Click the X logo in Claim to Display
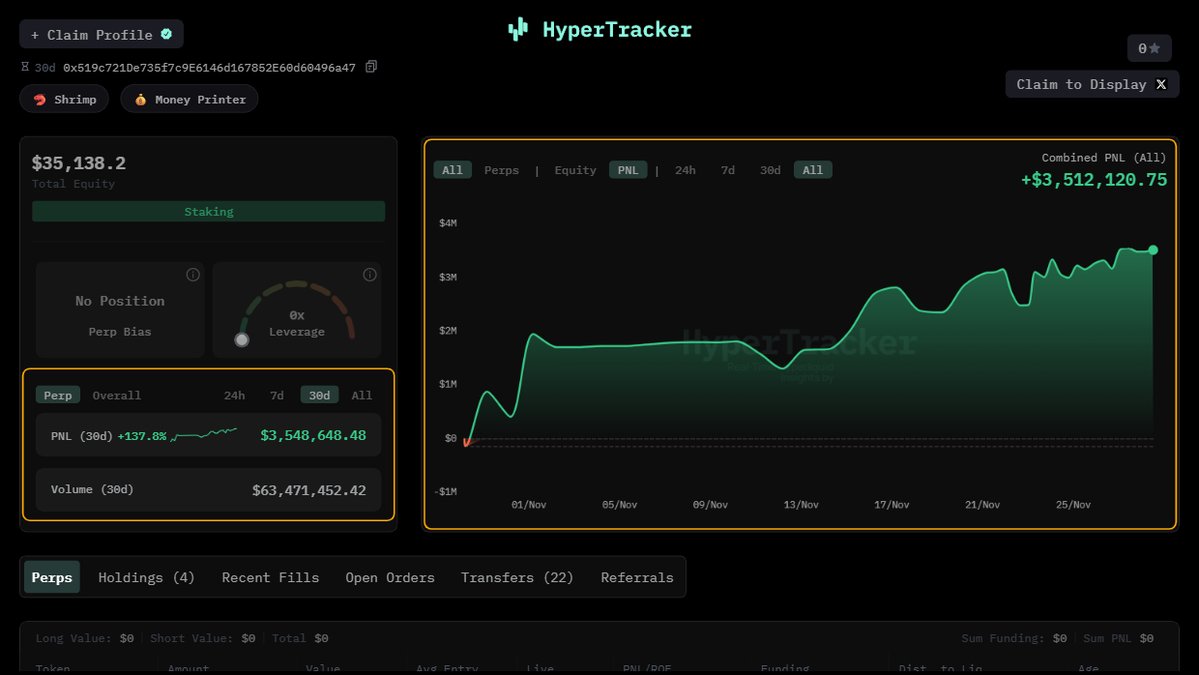Viewport: 1199px width, 675px height. tap(1161, 84)
